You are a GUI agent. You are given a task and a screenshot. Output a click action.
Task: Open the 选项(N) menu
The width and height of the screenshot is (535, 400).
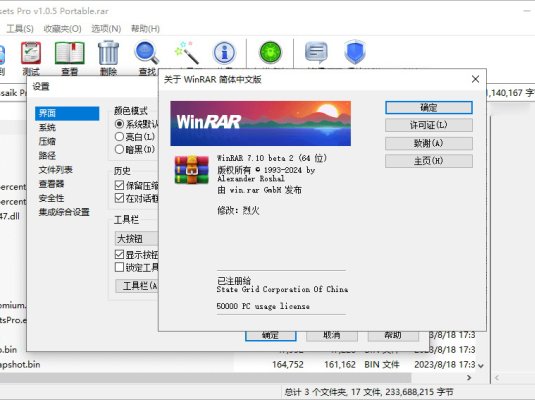[x=106, y=29]
